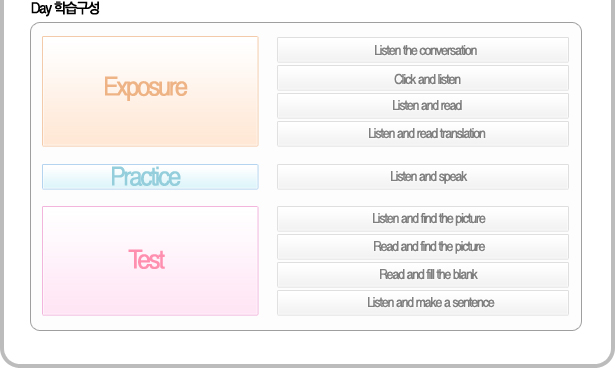
Task: Click the word blank in Test list
Action: pyautogui.click(x=465, y=274)
